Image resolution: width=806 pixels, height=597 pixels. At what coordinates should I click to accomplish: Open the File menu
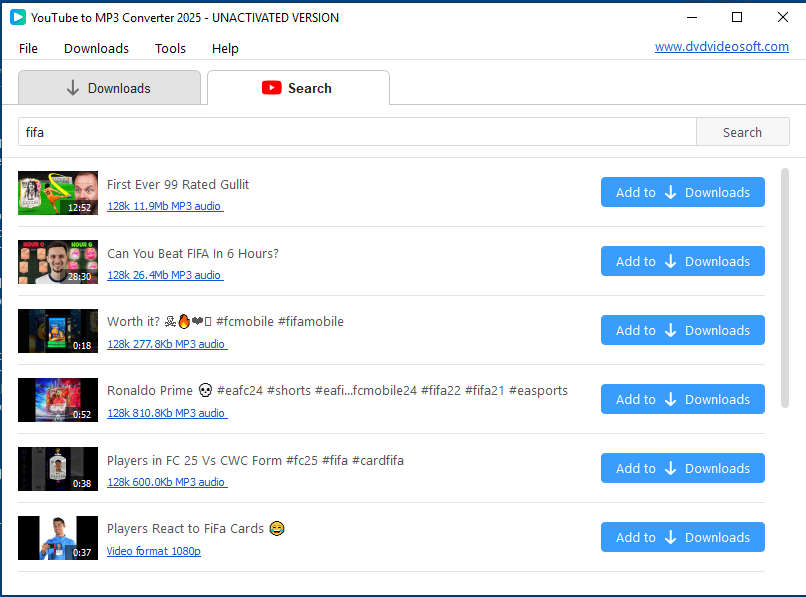pos(28,48)
